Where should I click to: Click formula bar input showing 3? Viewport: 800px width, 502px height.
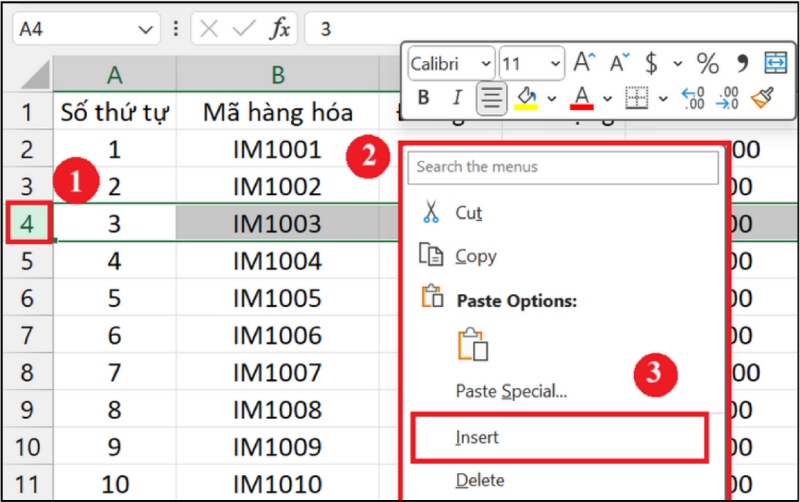point(551,29)
